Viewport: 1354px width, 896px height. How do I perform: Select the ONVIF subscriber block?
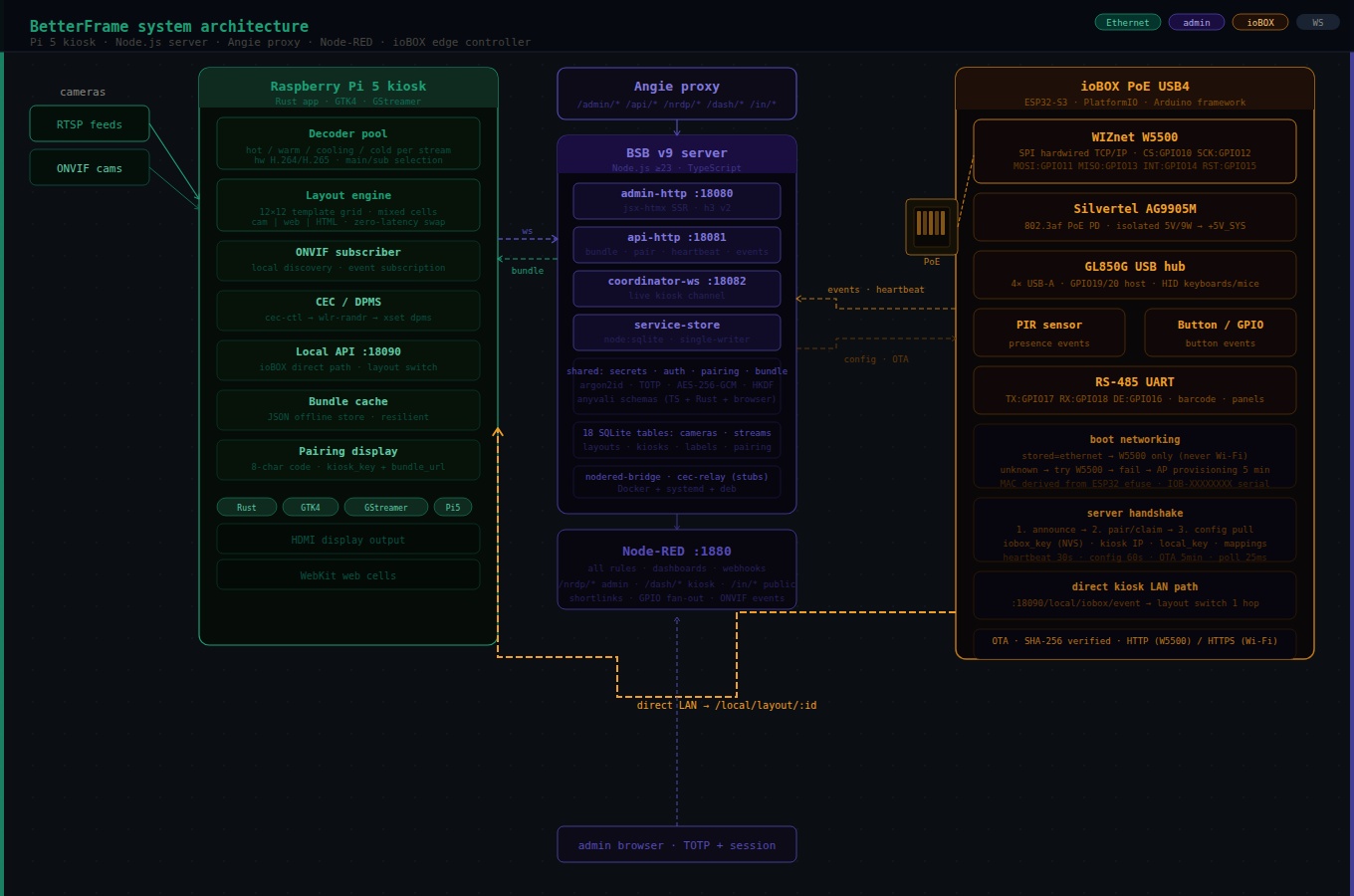click(x=348, y=261)
